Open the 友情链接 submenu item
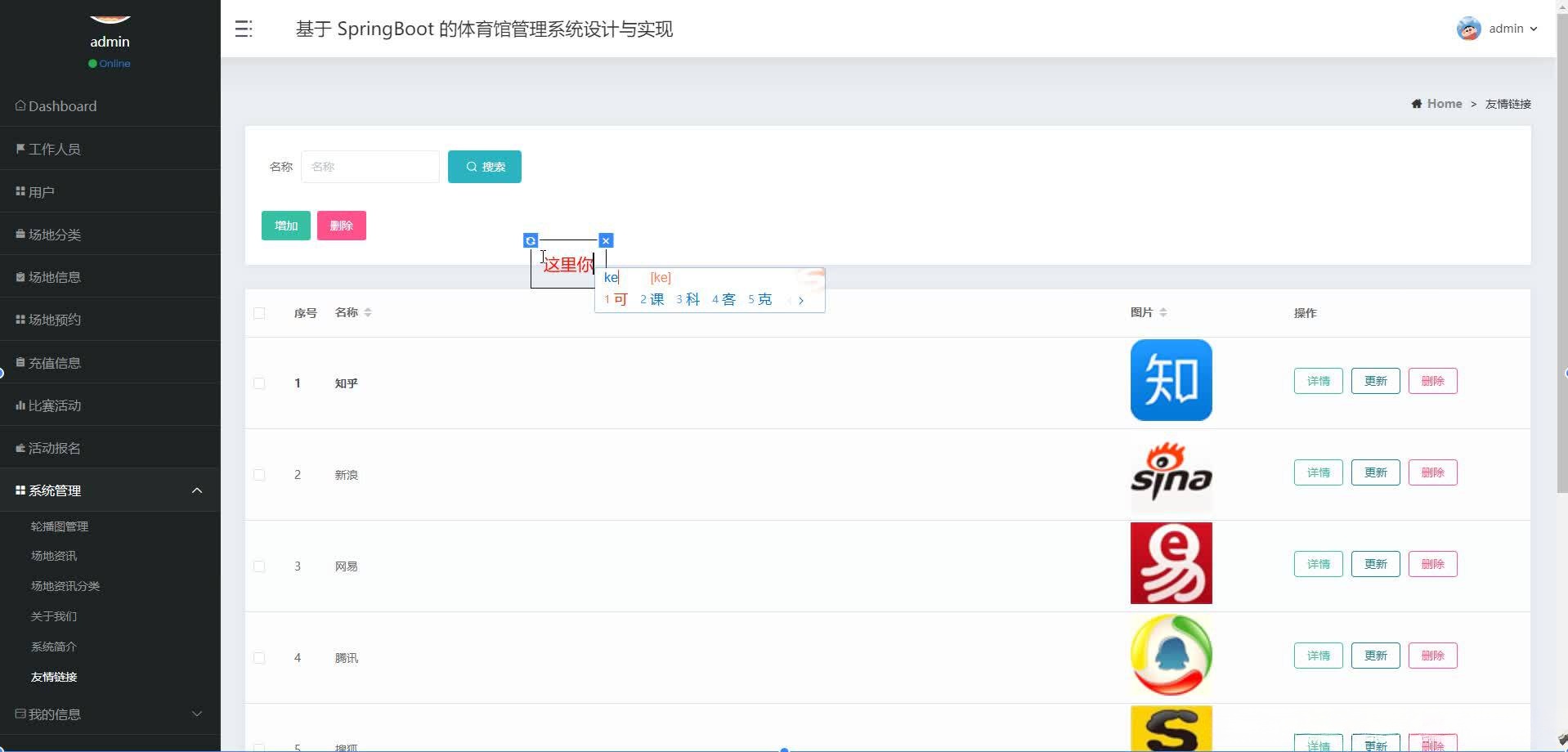This screenshot has height=752, width=1568. pos(54,677)
